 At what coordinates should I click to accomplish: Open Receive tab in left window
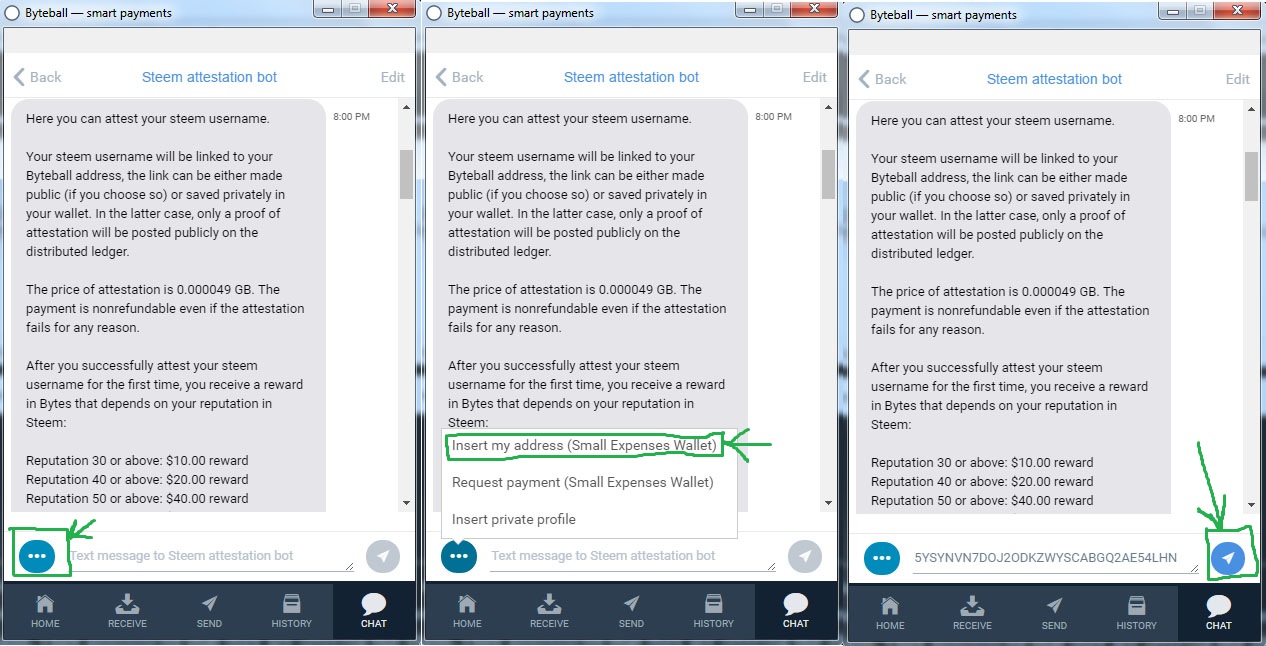127,611
